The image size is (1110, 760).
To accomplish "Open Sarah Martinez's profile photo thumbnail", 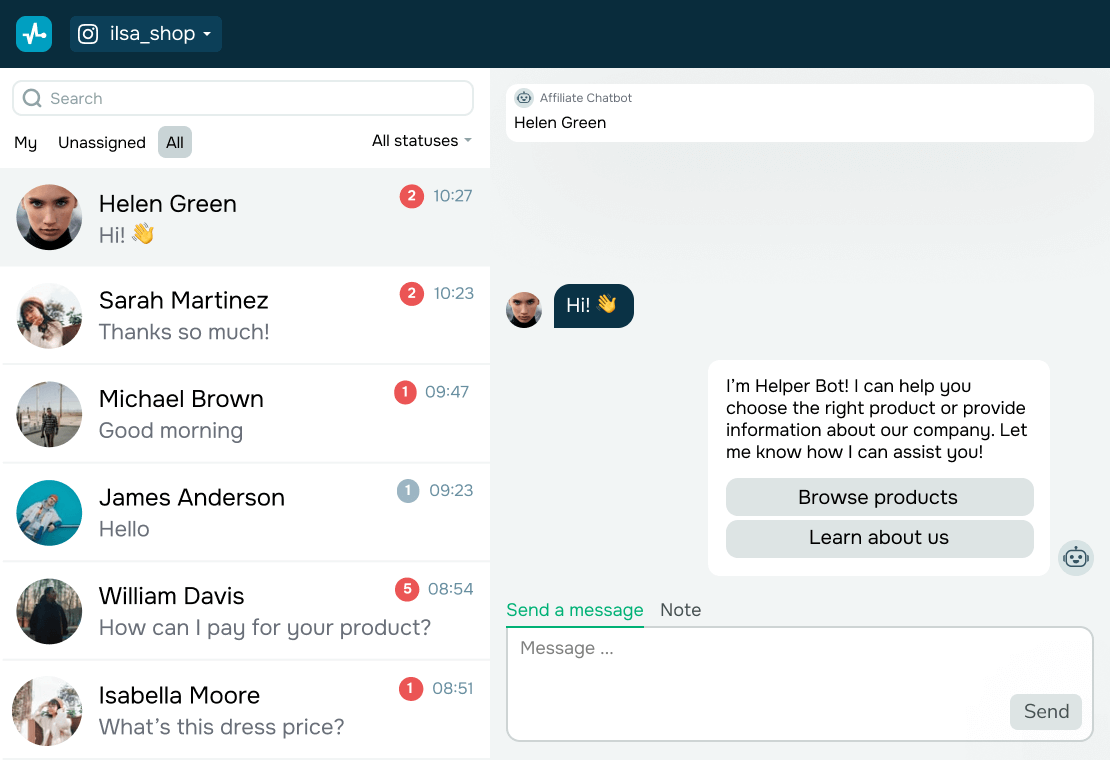I will pos(49,316).
